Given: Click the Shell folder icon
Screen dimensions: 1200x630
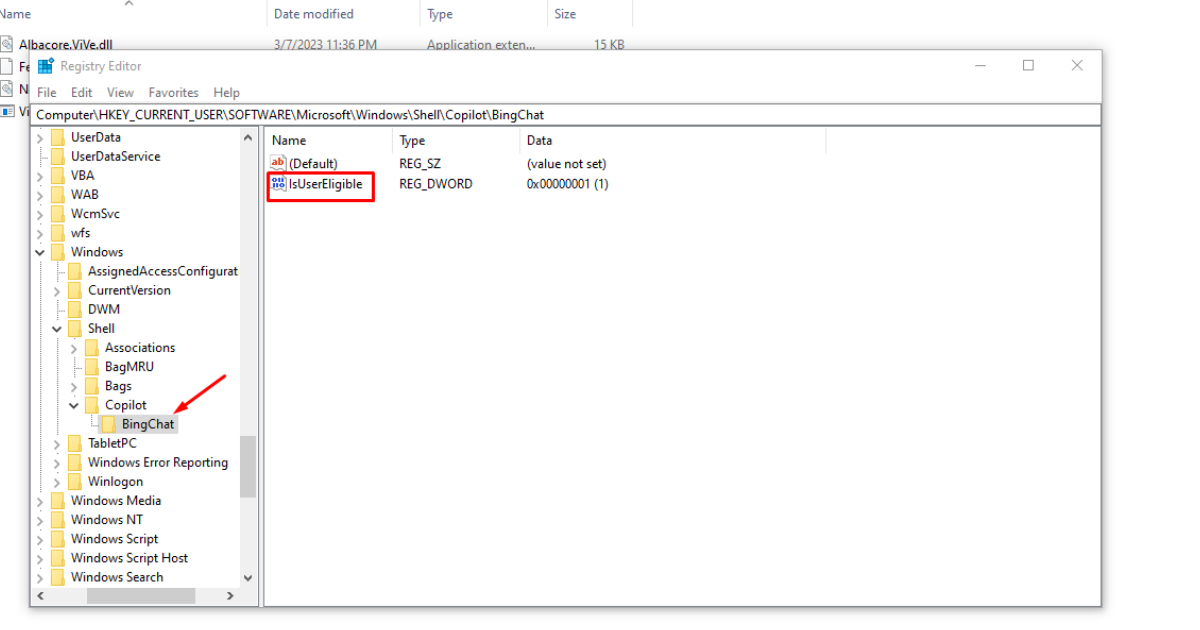Looking at the screenshot, I should click(75, 328).
